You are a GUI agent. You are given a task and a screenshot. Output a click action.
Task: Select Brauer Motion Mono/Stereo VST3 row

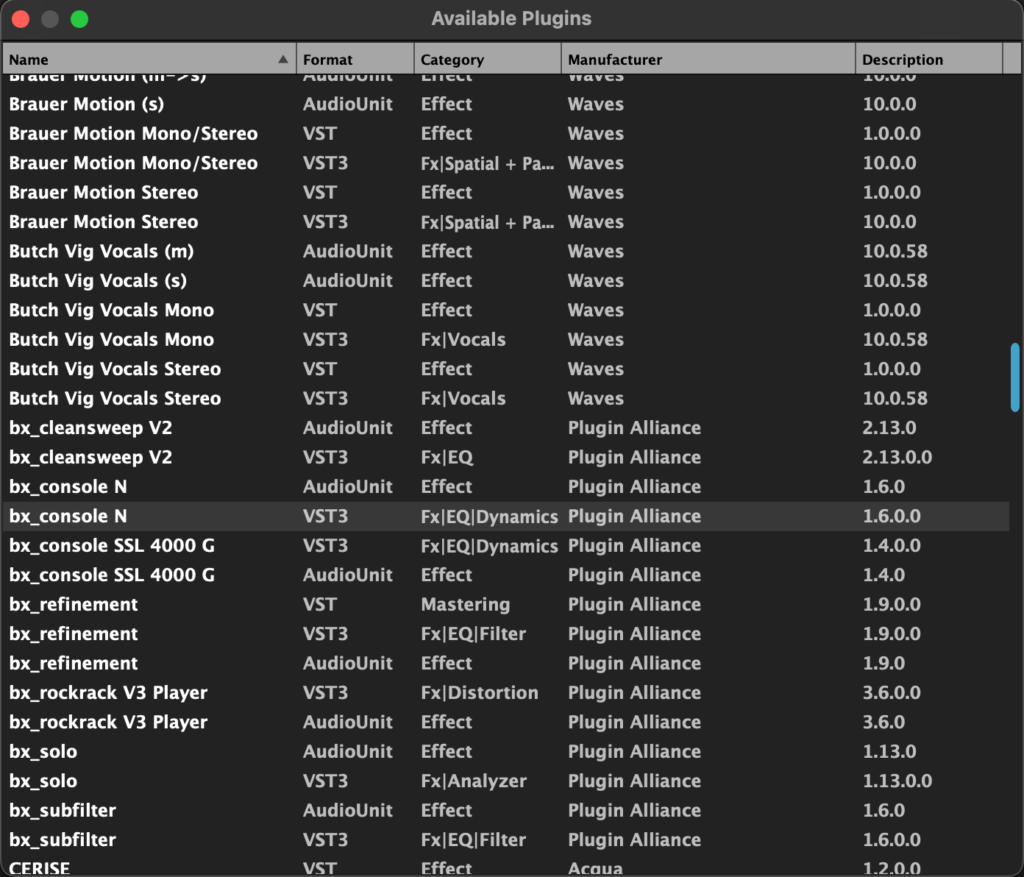(506, 163)
